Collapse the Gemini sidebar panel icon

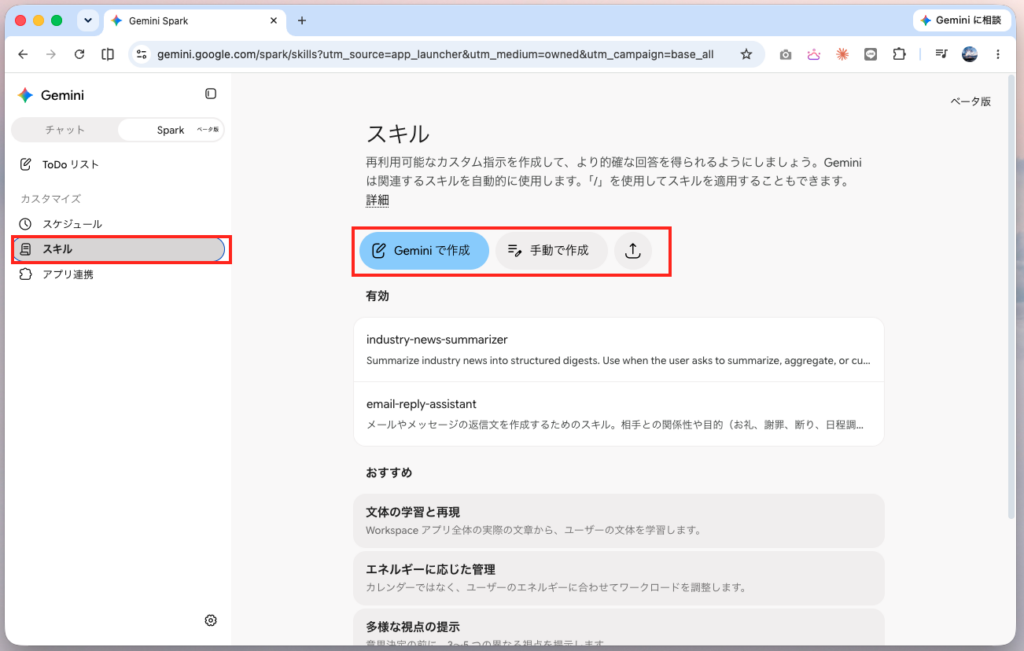tap(210, 94)
